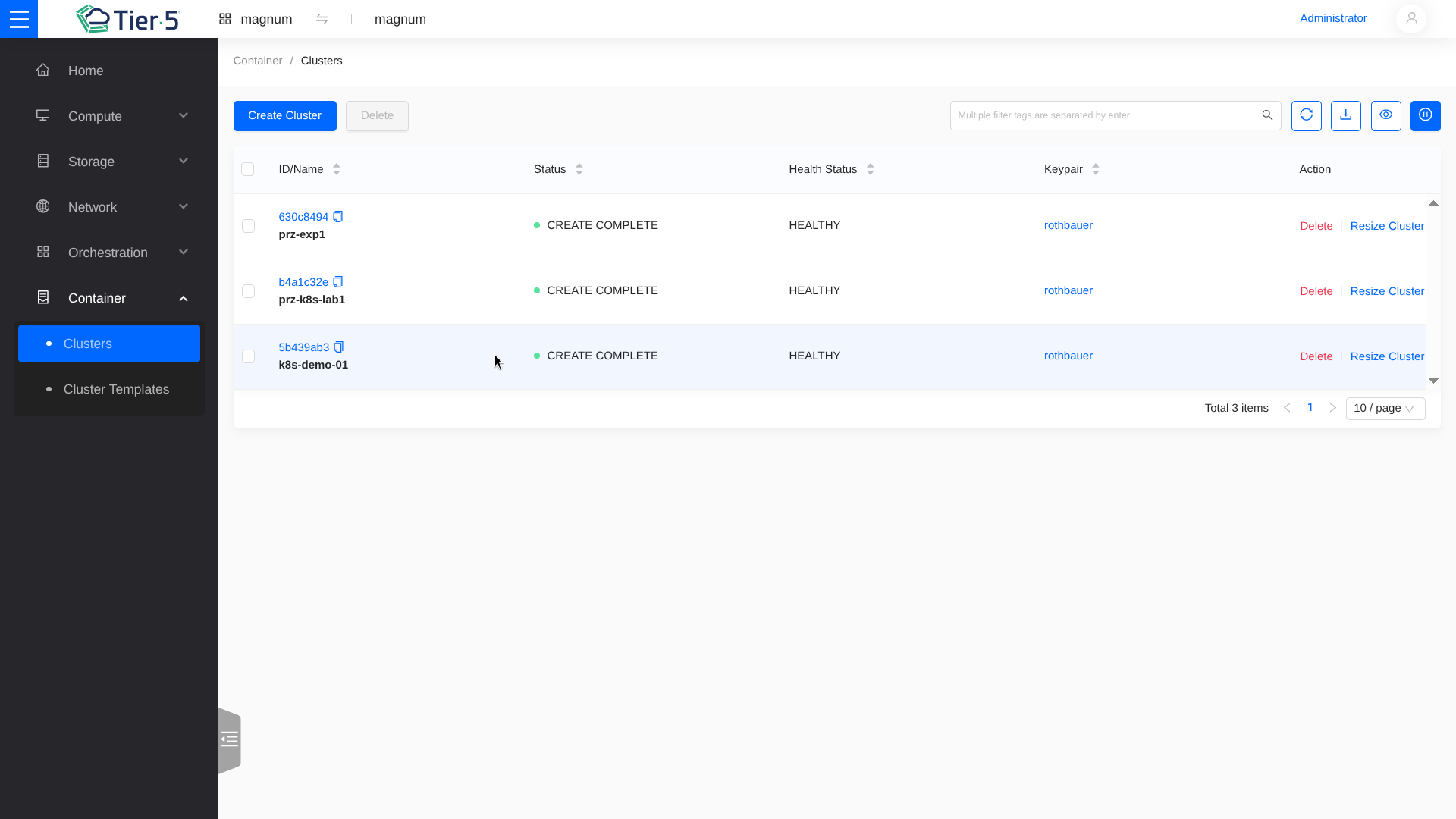Collapse sidebar using bottom fold icon
The image size is (1456, 819).
point(229,739)
